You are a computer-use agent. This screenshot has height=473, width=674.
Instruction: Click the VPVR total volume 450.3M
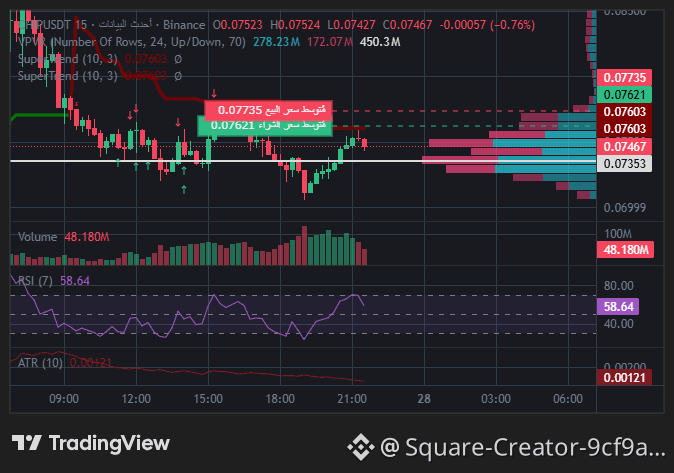(380, 42)
